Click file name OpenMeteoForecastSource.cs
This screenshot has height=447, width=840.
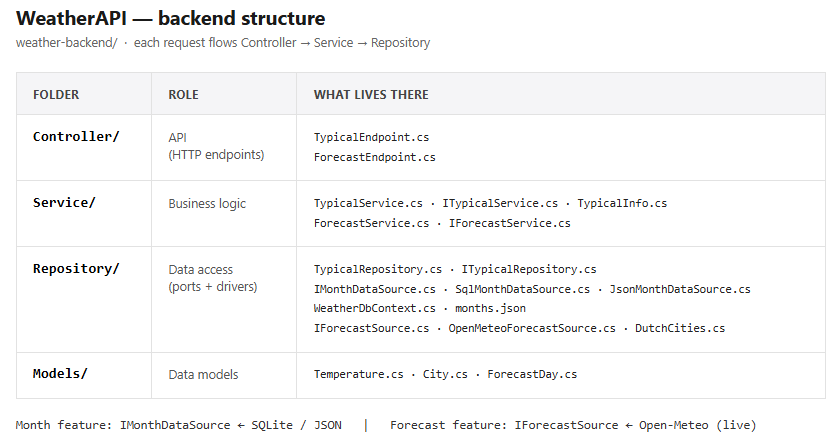pos(532,328)
